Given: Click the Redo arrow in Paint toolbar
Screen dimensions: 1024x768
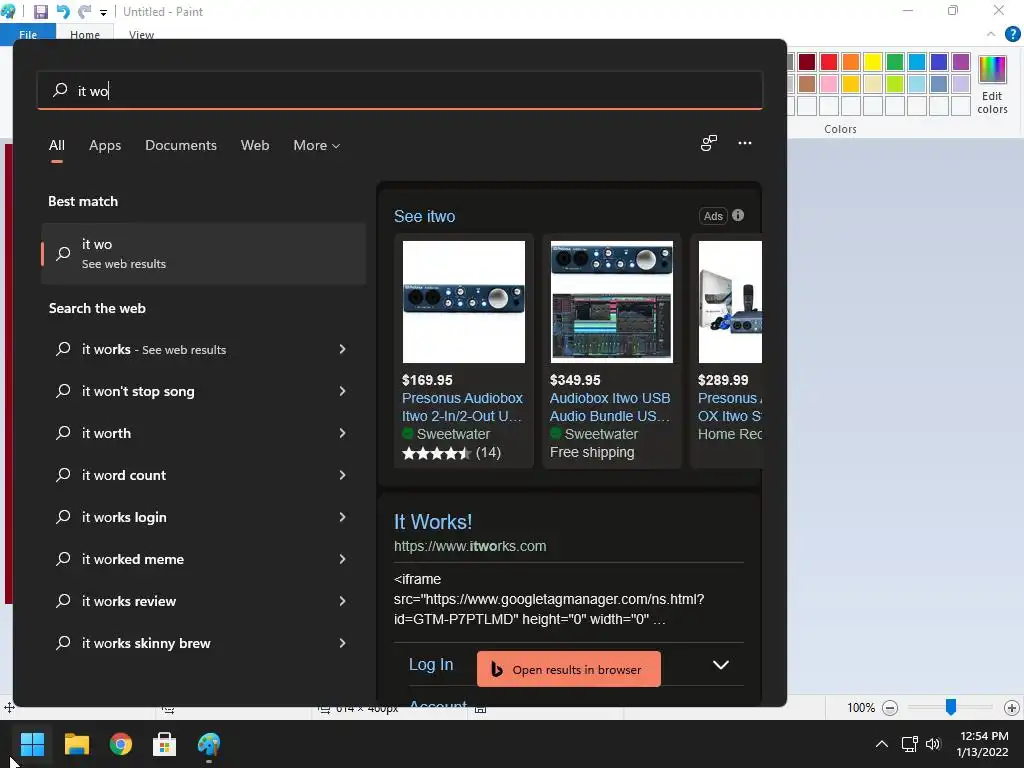Looking at the screenshot, I should click(x=84, y=11).
